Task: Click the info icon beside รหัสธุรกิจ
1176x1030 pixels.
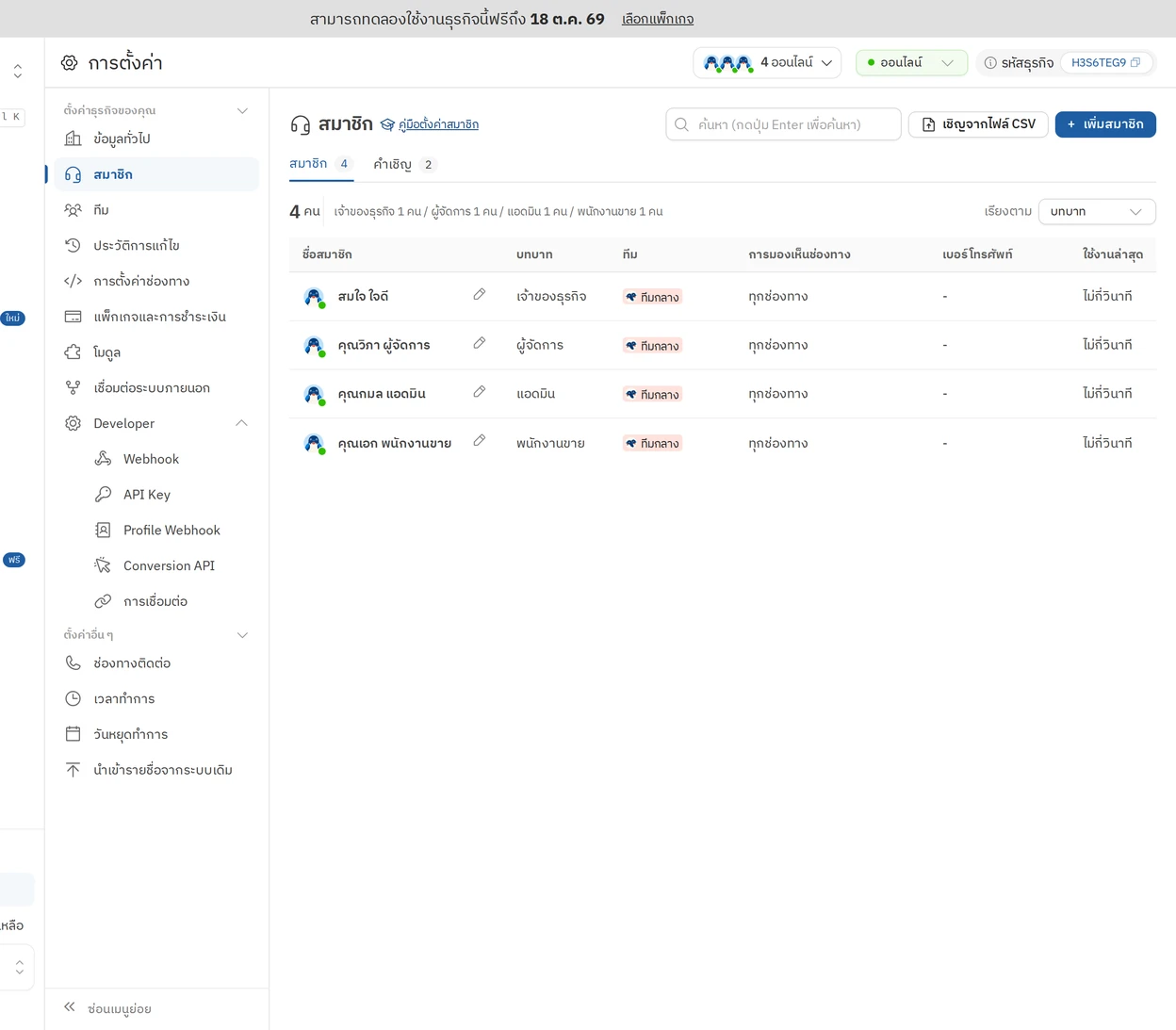Action: click(x=990, y=63)
